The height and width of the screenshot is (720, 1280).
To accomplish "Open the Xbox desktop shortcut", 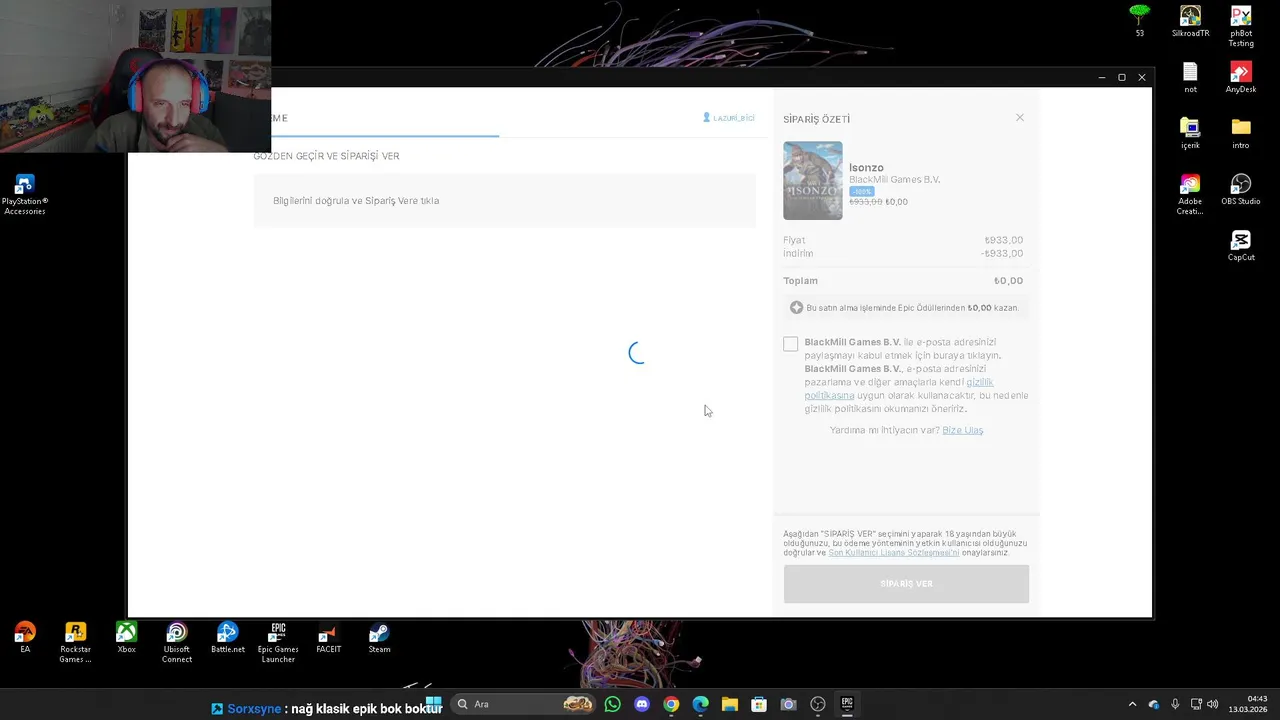I will [126, 638].
